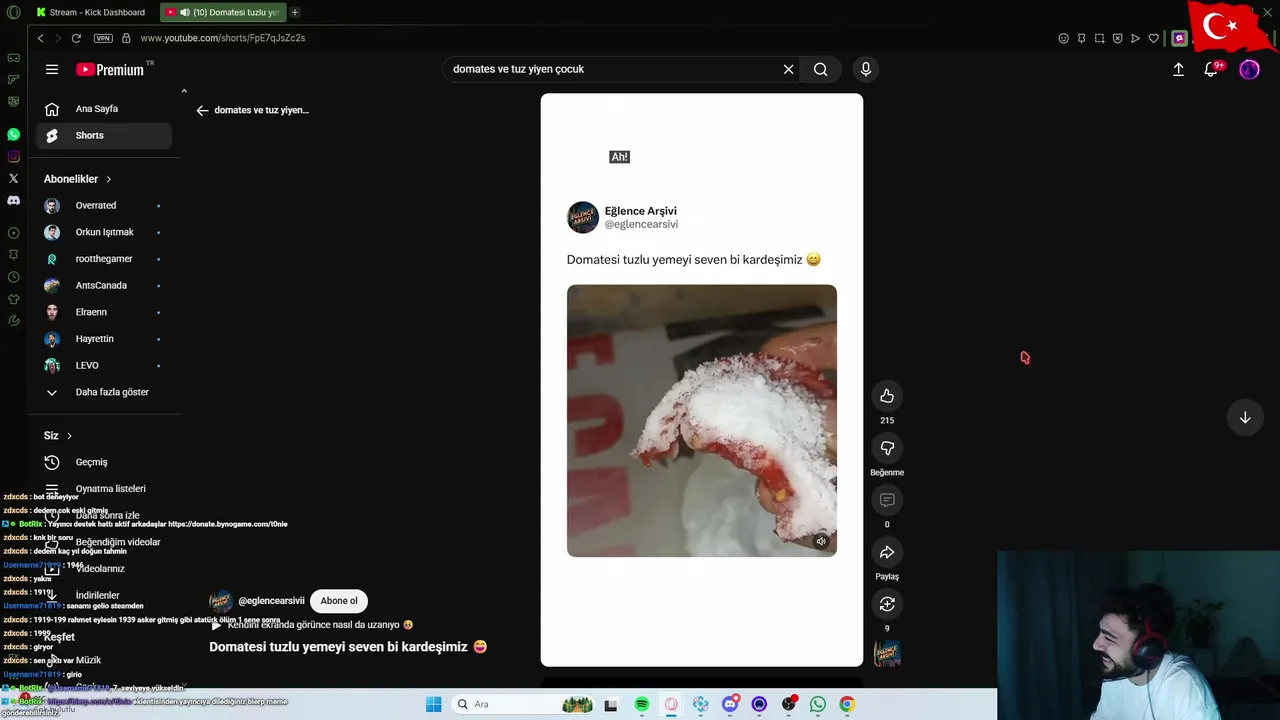Open the @eglencearsivii channel name
Viewport: 1280px width, 720px height.
point(271,601)
